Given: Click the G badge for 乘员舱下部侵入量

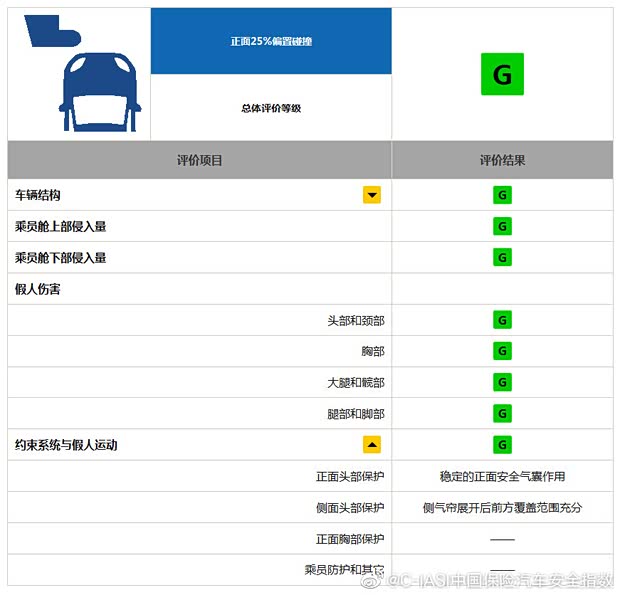Looking at the screenshot, I should (x=502, y=257).
